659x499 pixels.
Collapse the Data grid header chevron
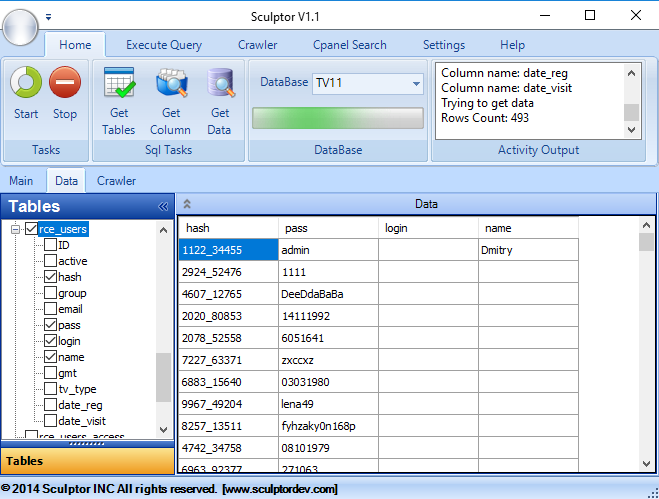click(187, 204)
